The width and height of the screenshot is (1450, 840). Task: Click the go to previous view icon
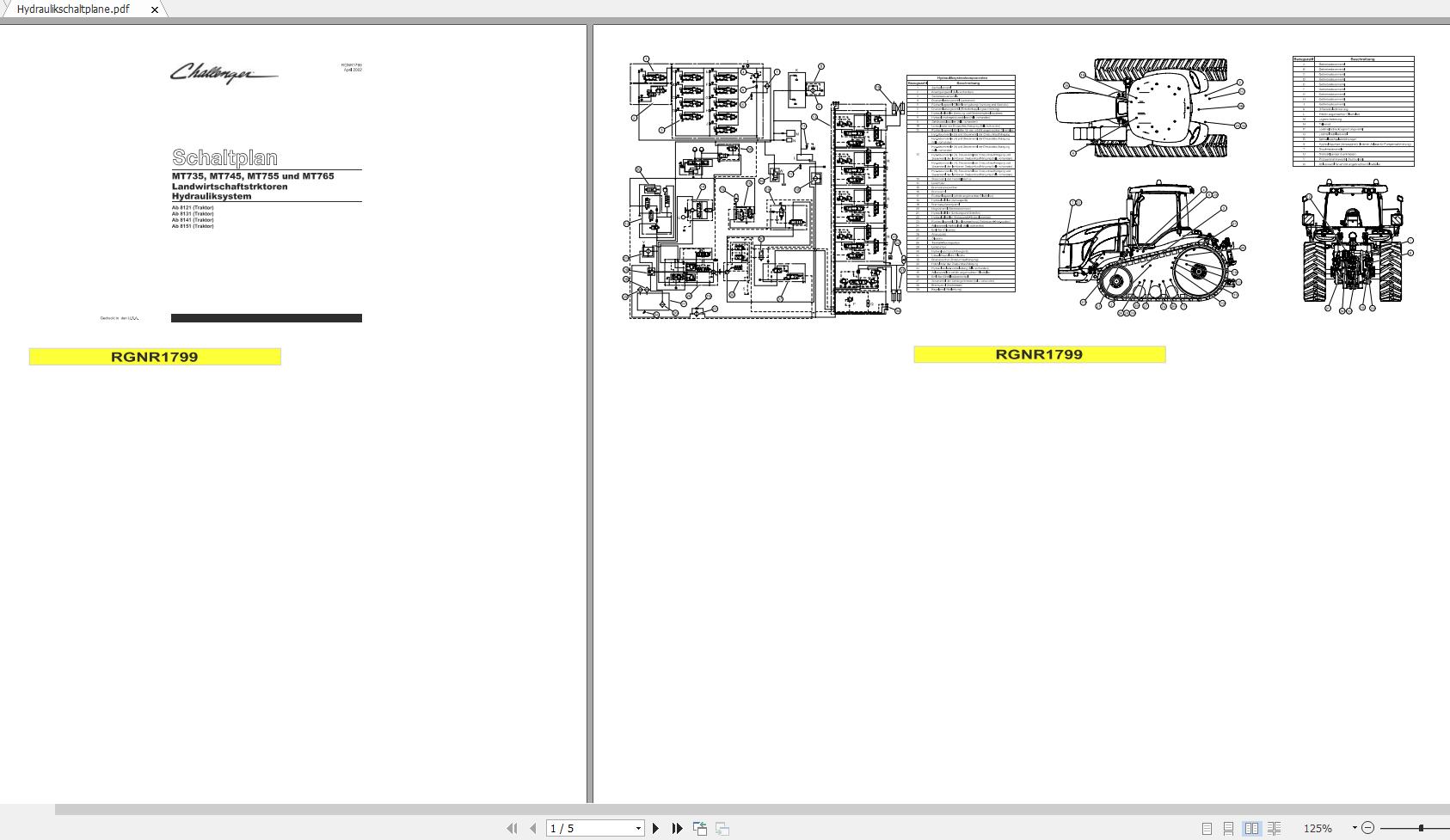pyautogui.click(x=700, y=828)
